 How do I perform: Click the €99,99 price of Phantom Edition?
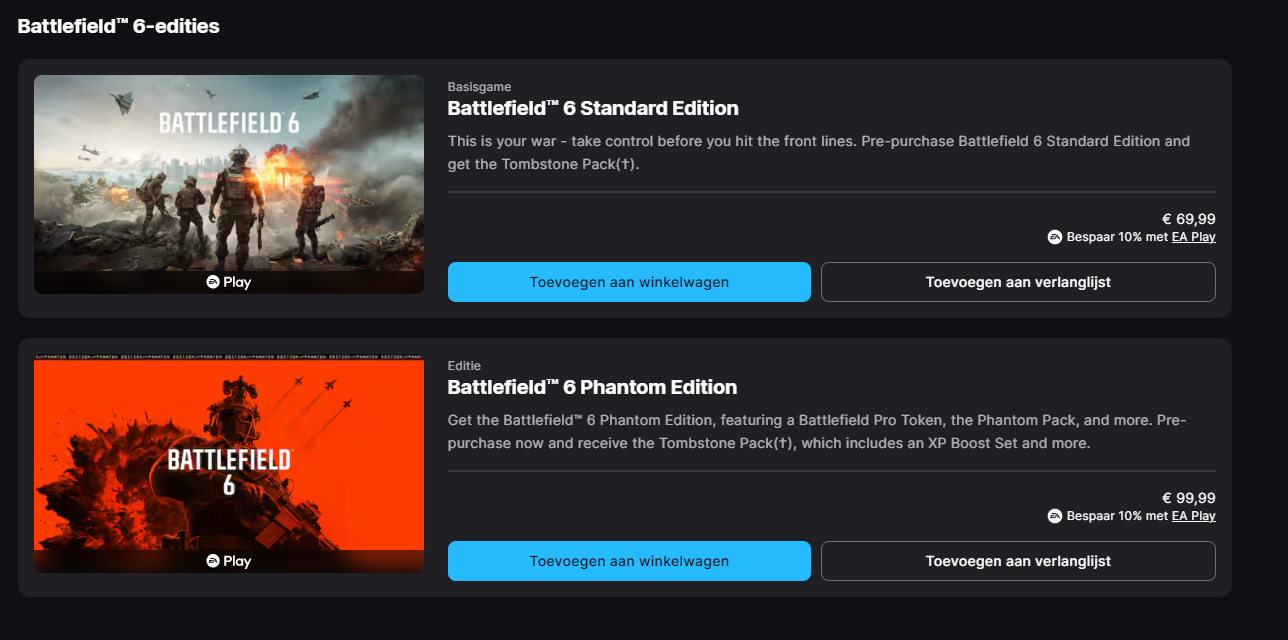point(1188,498)
